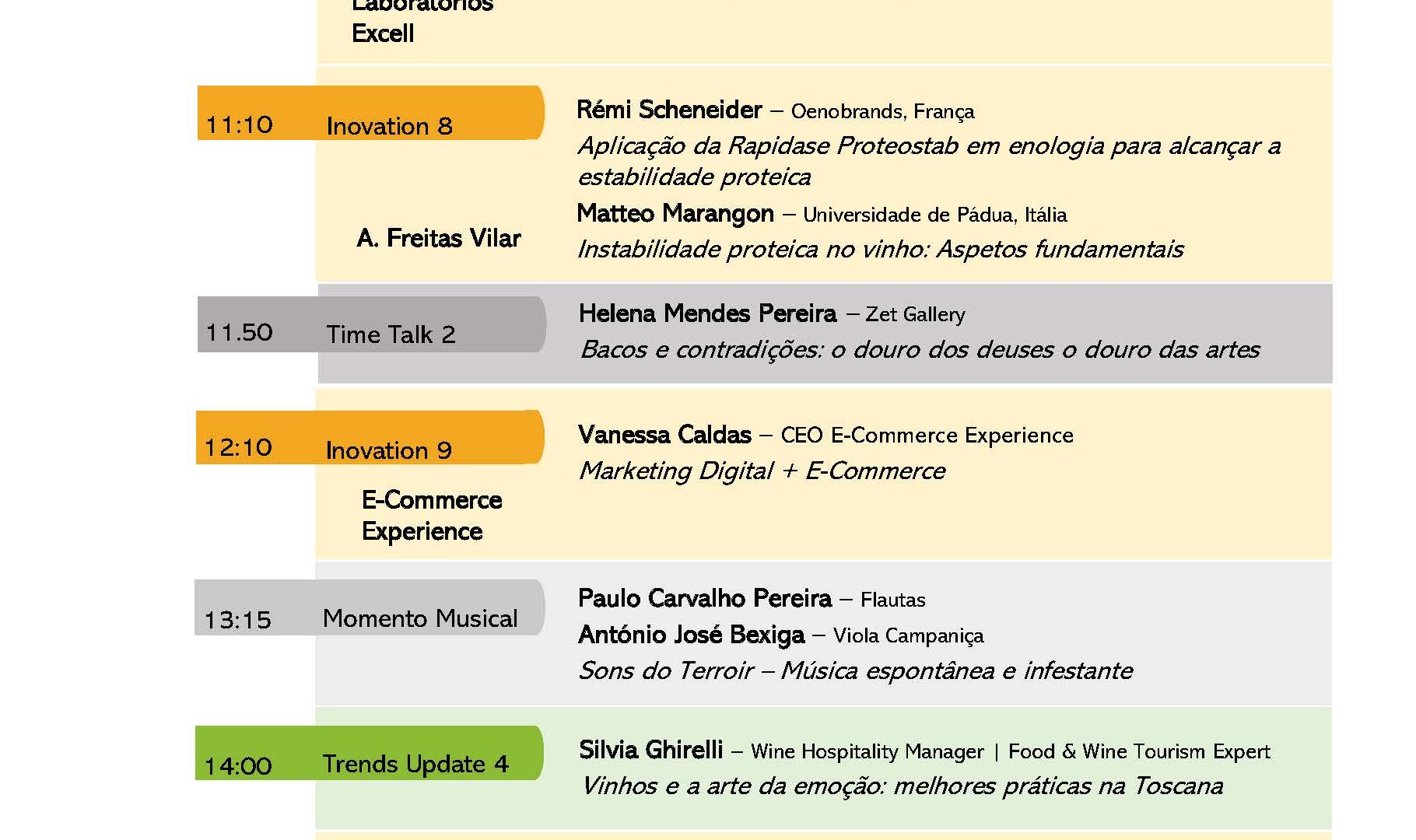Select Paulo Carvalho Pereira's name
Image resolution: width=1416 pixels, height=840 pixels.
704,599
